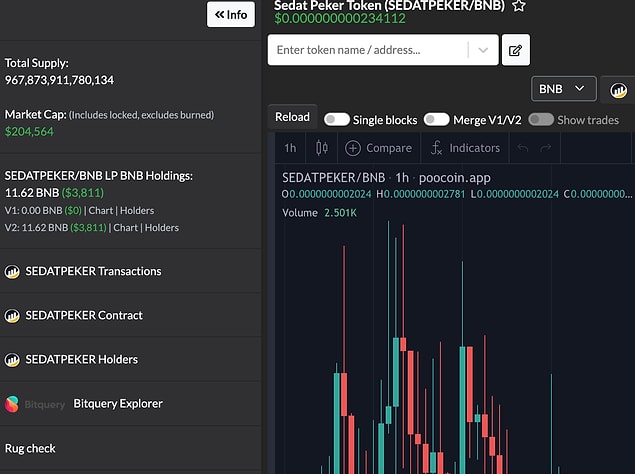
Task: Open the V2 Holders link
Action: (162, 228)
